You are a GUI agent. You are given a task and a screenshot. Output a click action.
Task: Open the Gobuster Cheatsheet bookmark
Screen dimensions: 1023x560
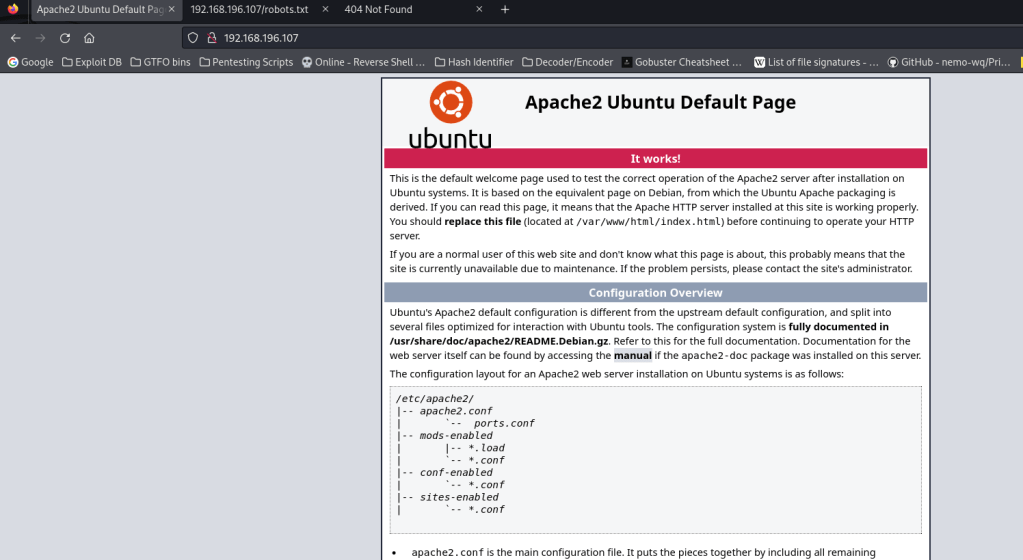(682, 62)
